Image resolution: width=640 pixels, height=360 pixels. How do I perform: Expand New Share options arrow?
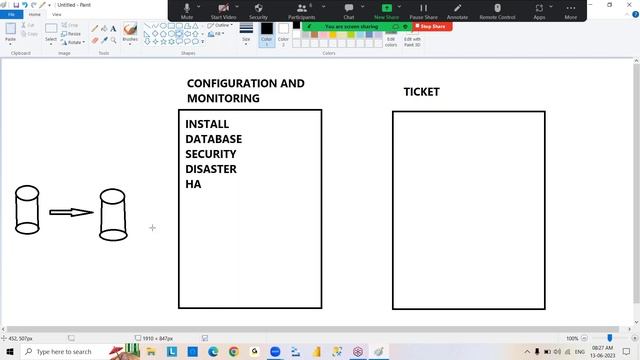(x=399, y=7)
